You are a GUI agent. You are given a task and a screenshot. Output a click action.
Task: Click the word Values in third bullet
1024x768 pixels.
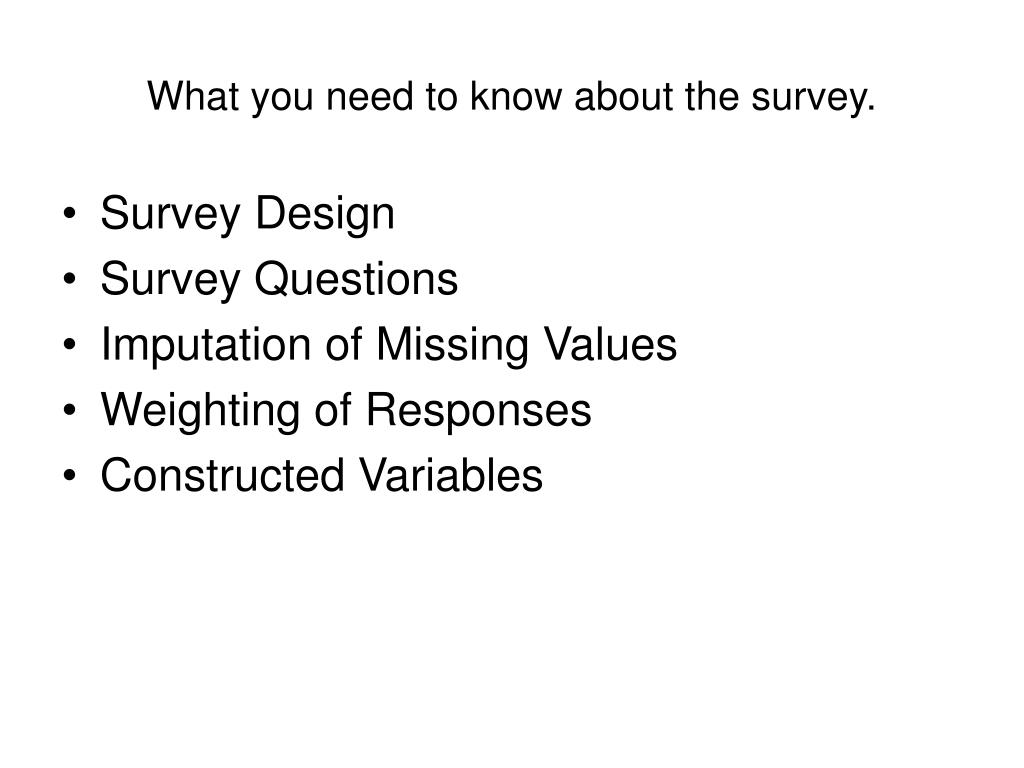click(x=611, y=344)
